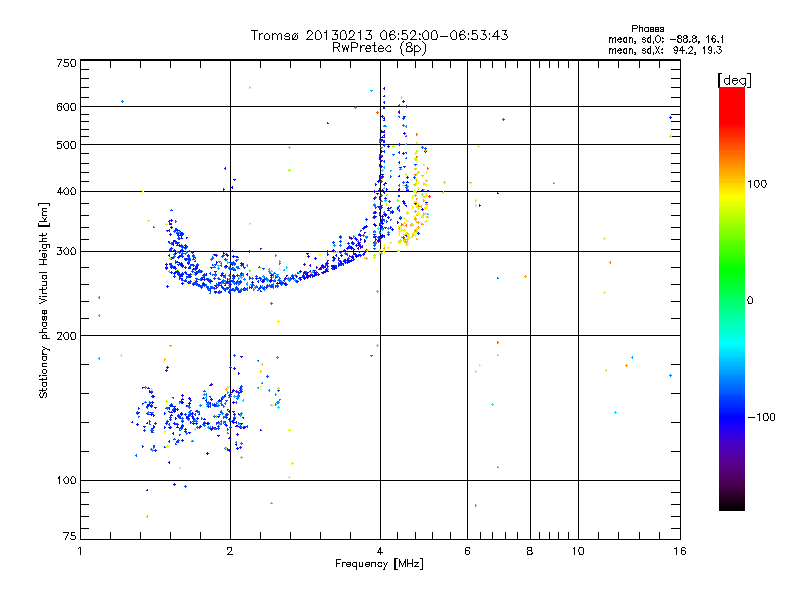Click the x-axis tick label '2'
Viewport: 800px width, 600px height.
[x=230, y=551]
